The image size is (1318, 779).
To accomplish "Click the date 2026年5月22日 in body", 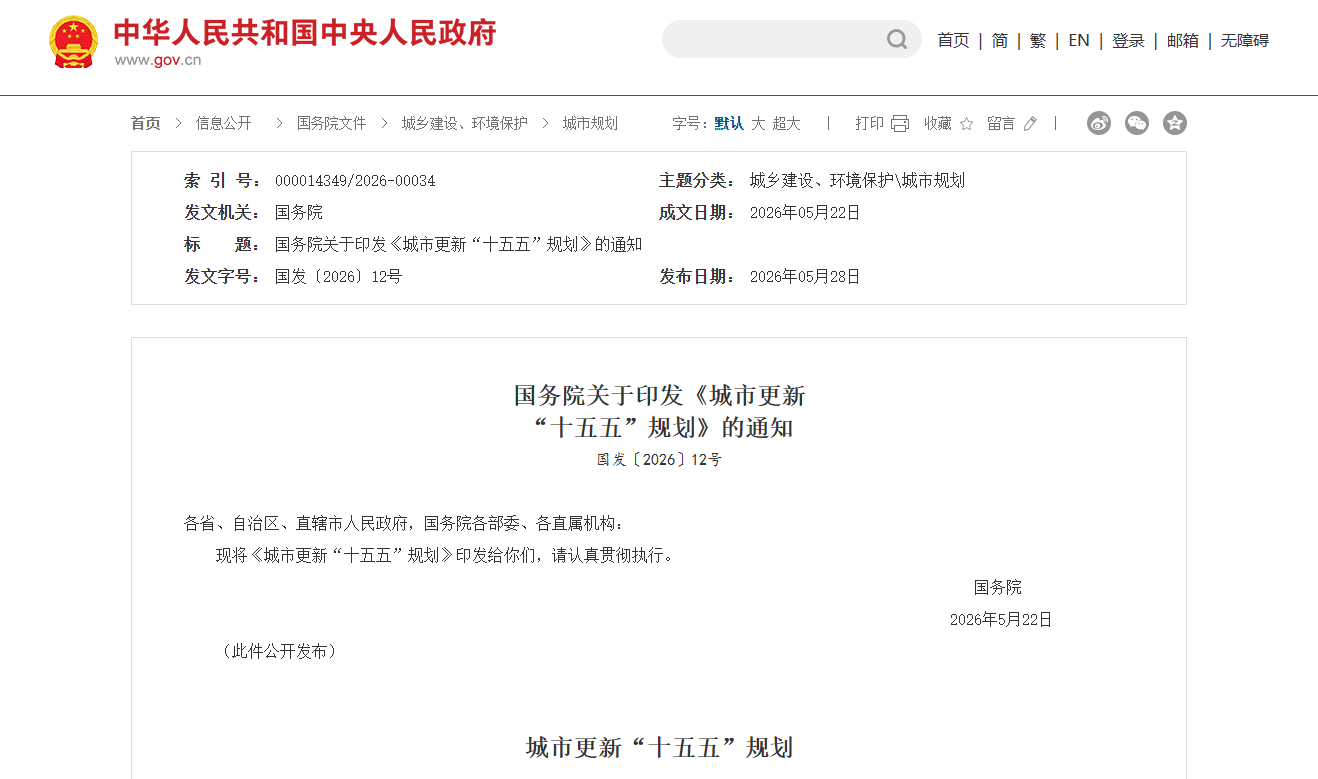I will tap(1001, 619).
